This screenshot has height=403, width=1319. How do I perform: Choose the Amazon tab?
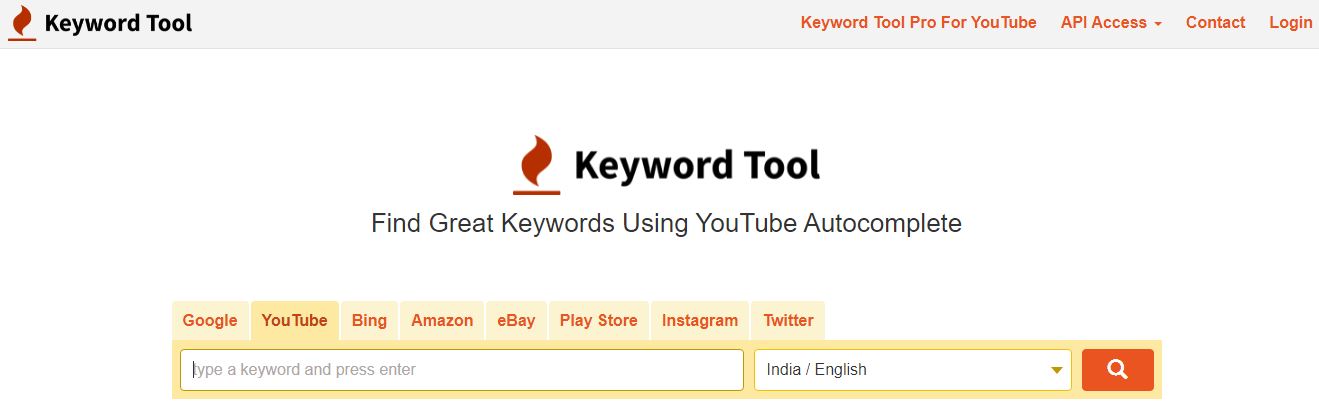[442, 321]
